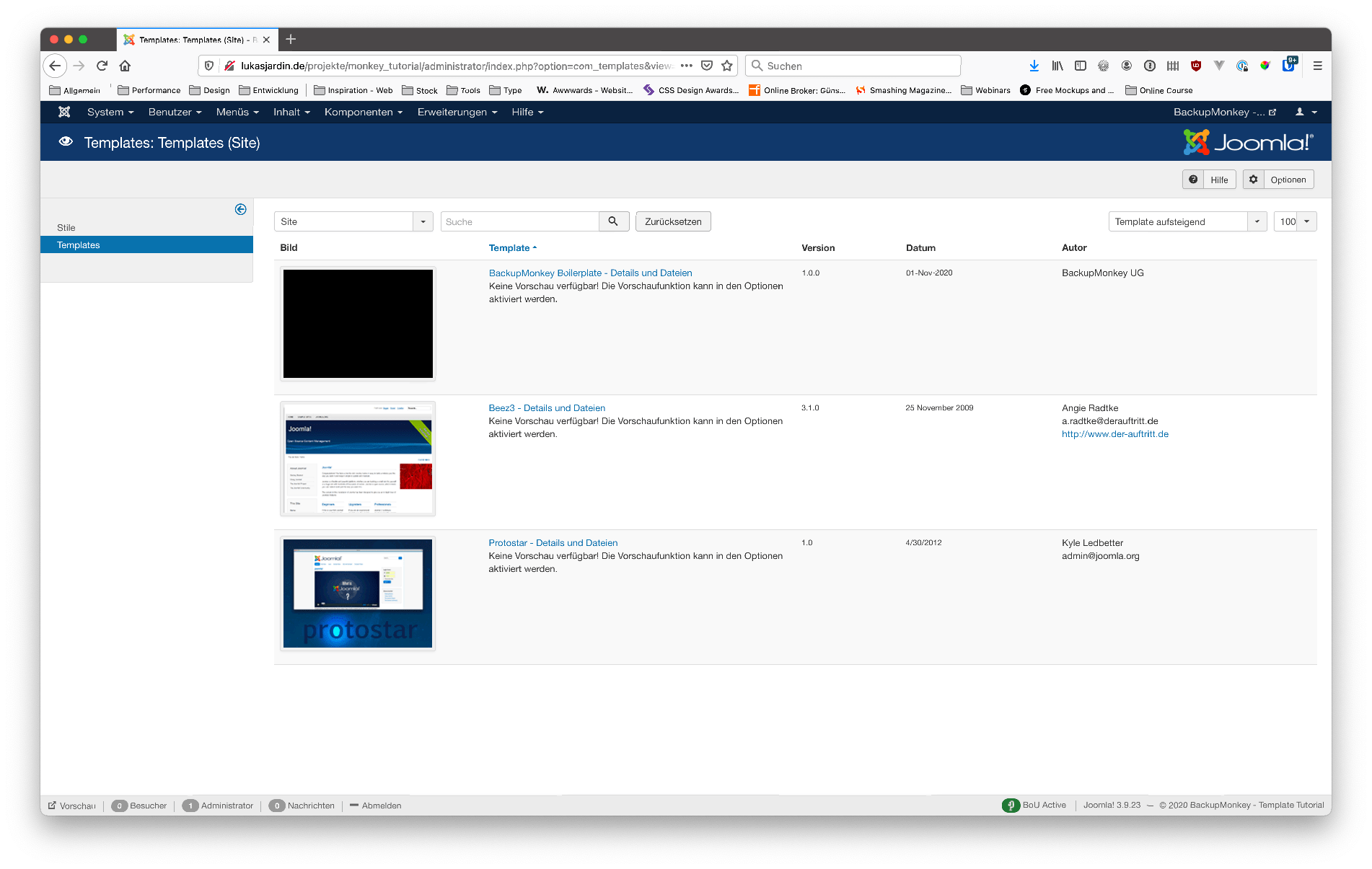Click the BackupMonkey Boilerplate black thumbnail
This screenshot has height=869, width=1372.
point(358,324)
